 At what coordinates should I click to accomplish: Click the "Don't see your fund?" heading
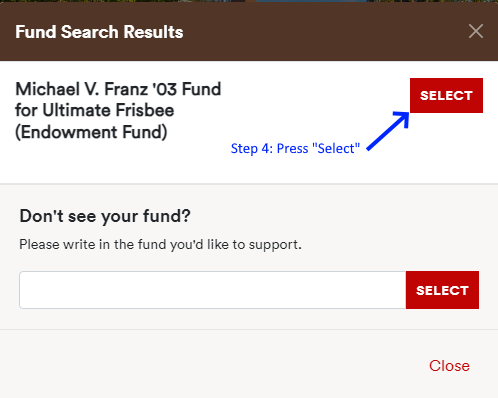[105, 216]
